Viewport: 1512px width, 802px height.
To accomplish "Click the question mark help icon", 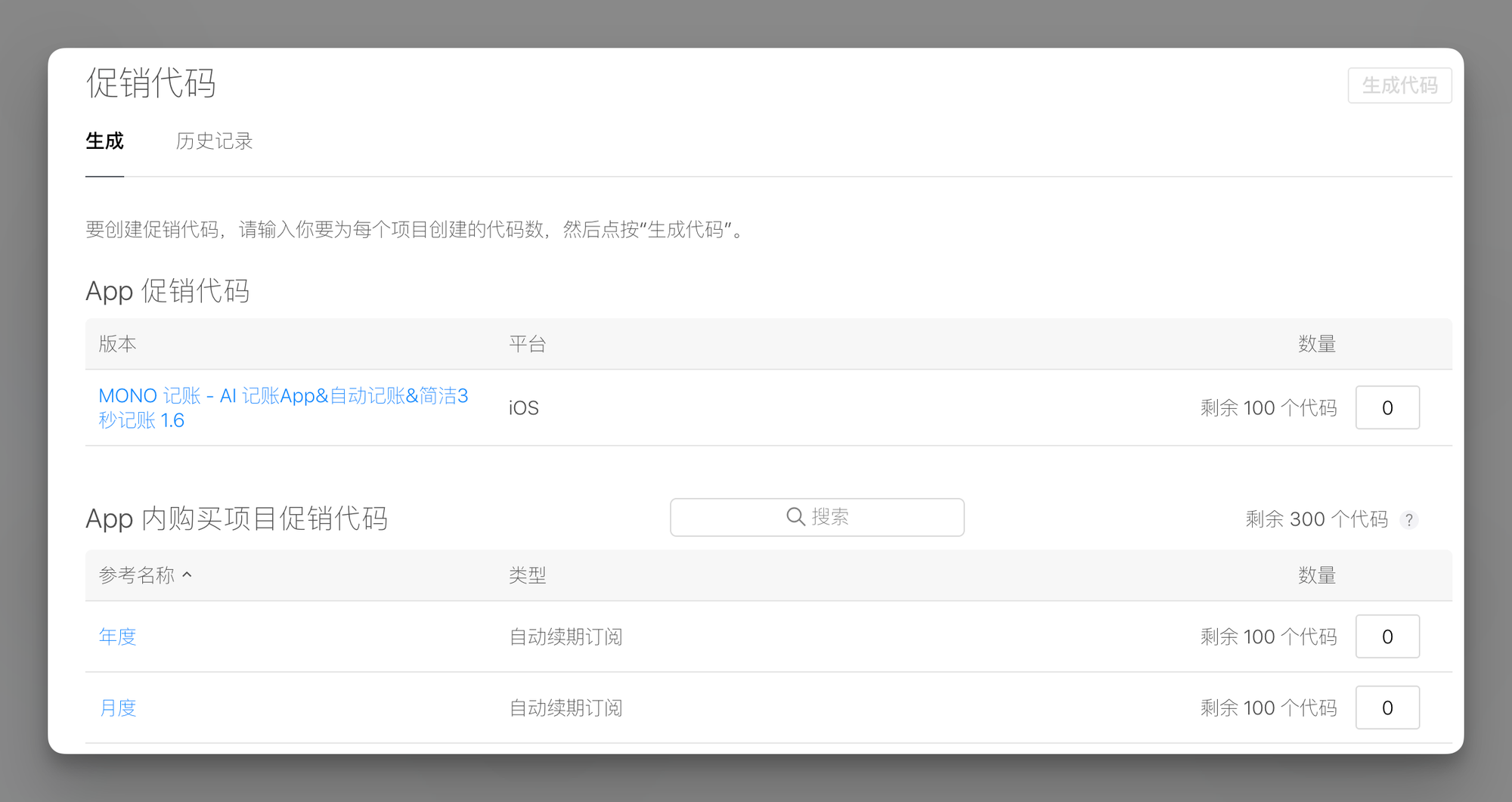I will pos(1408,520).
